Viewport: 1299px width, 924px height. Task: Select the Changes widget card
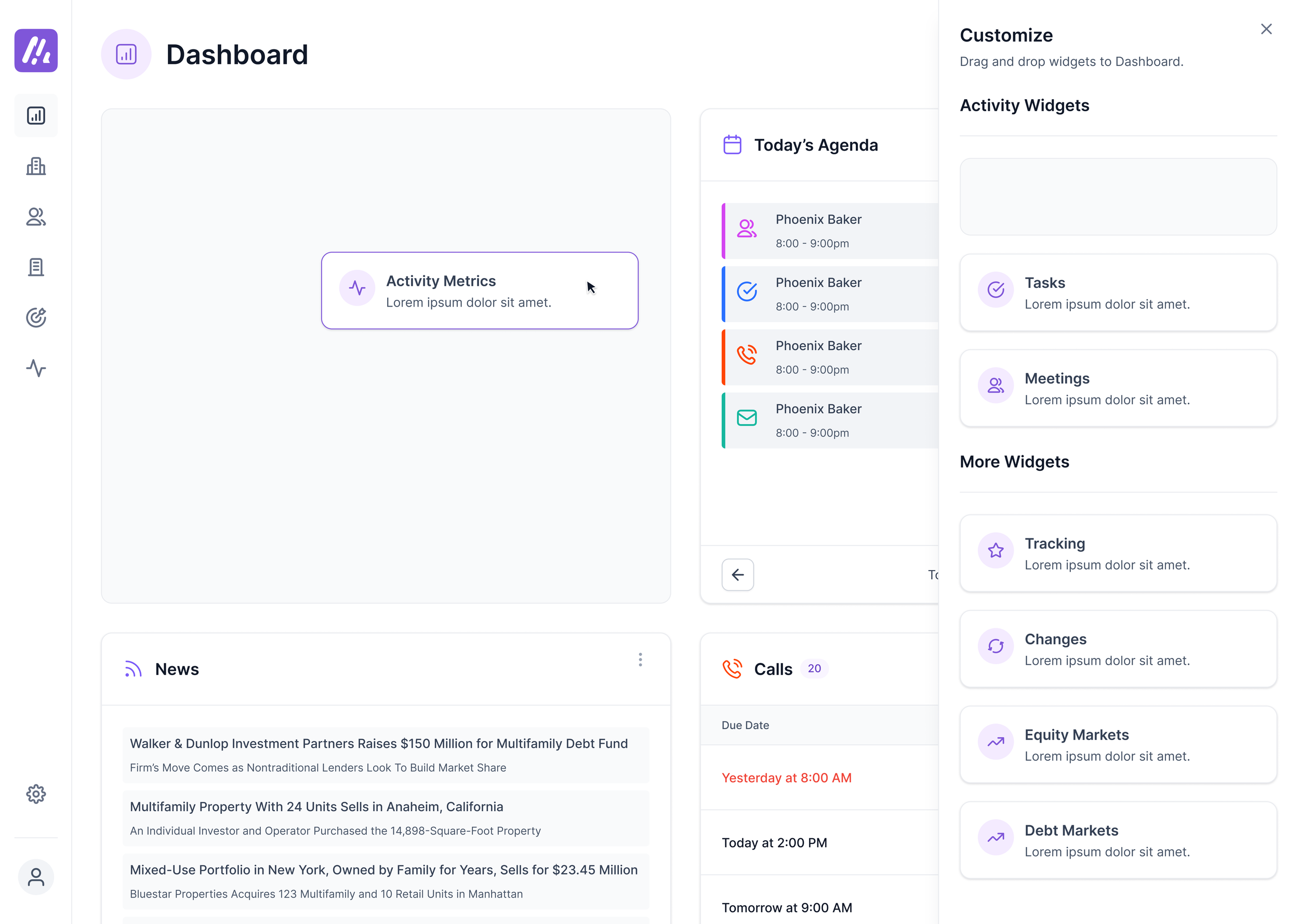click(1118, 649)
